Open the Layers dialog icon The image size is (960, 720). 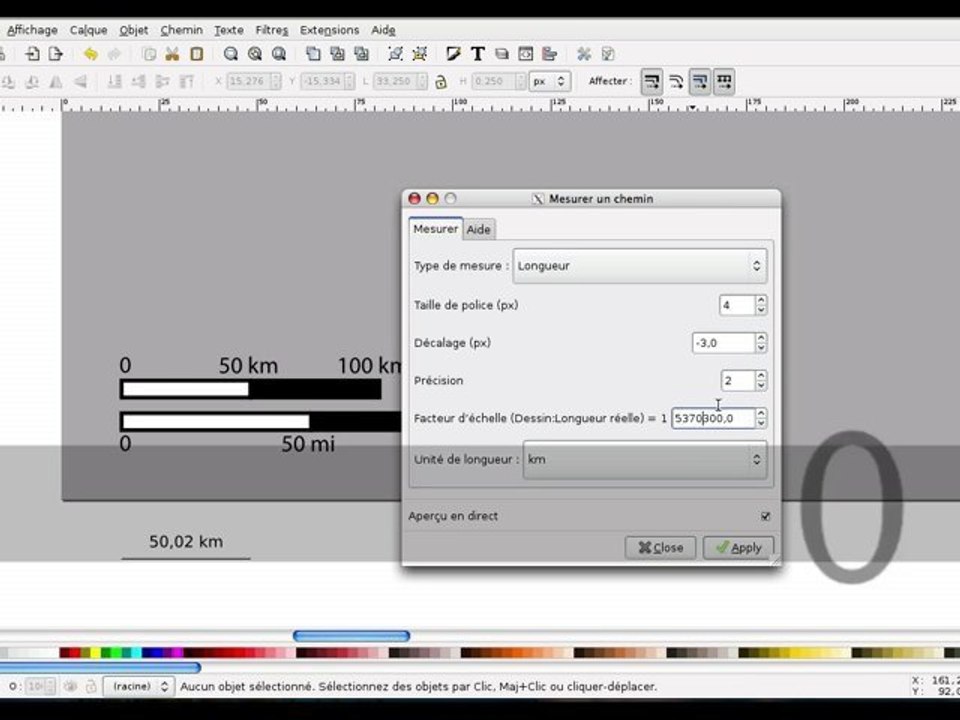coord(502,54)
